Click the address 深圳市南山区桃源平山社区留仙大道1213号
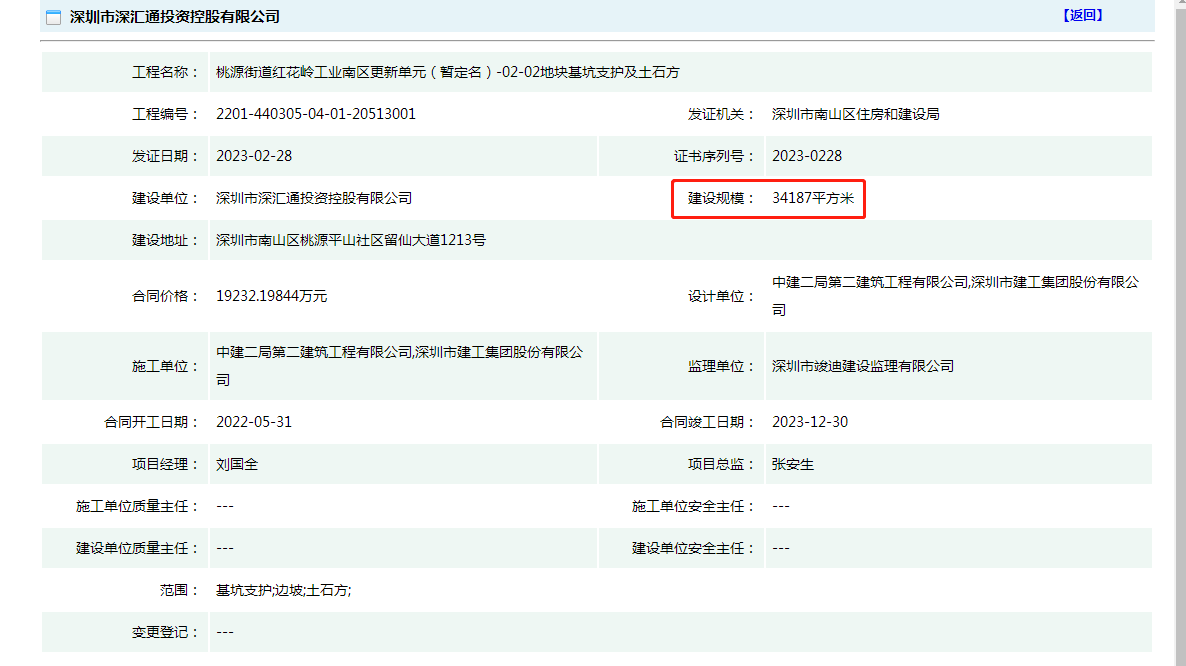 [351, 240]
